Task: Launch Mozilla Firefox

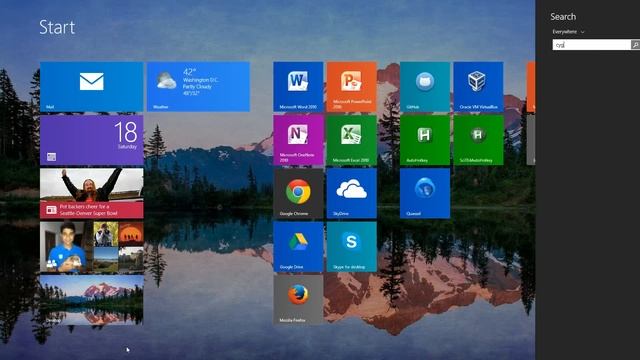Action: [x=298, y=300]
